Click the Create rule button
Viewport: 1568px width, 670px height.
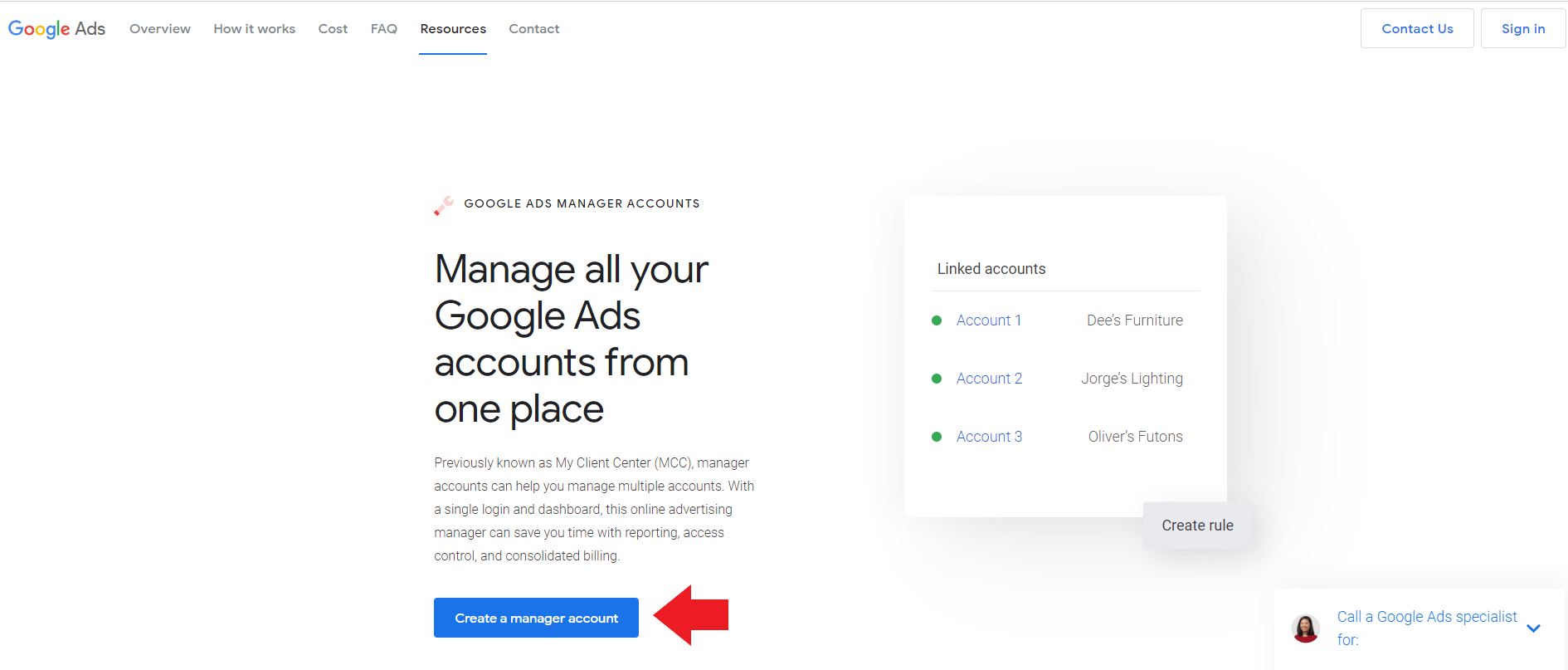coord(1197,526)
